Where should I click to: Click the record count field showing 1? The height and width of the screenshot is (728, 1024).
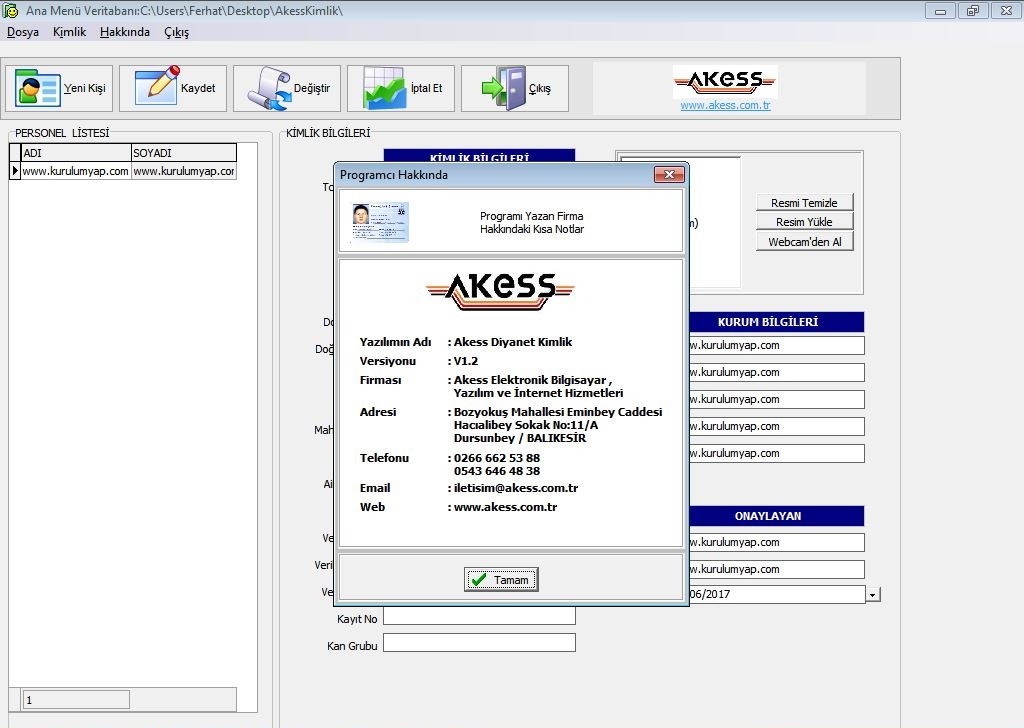point(76,700)
